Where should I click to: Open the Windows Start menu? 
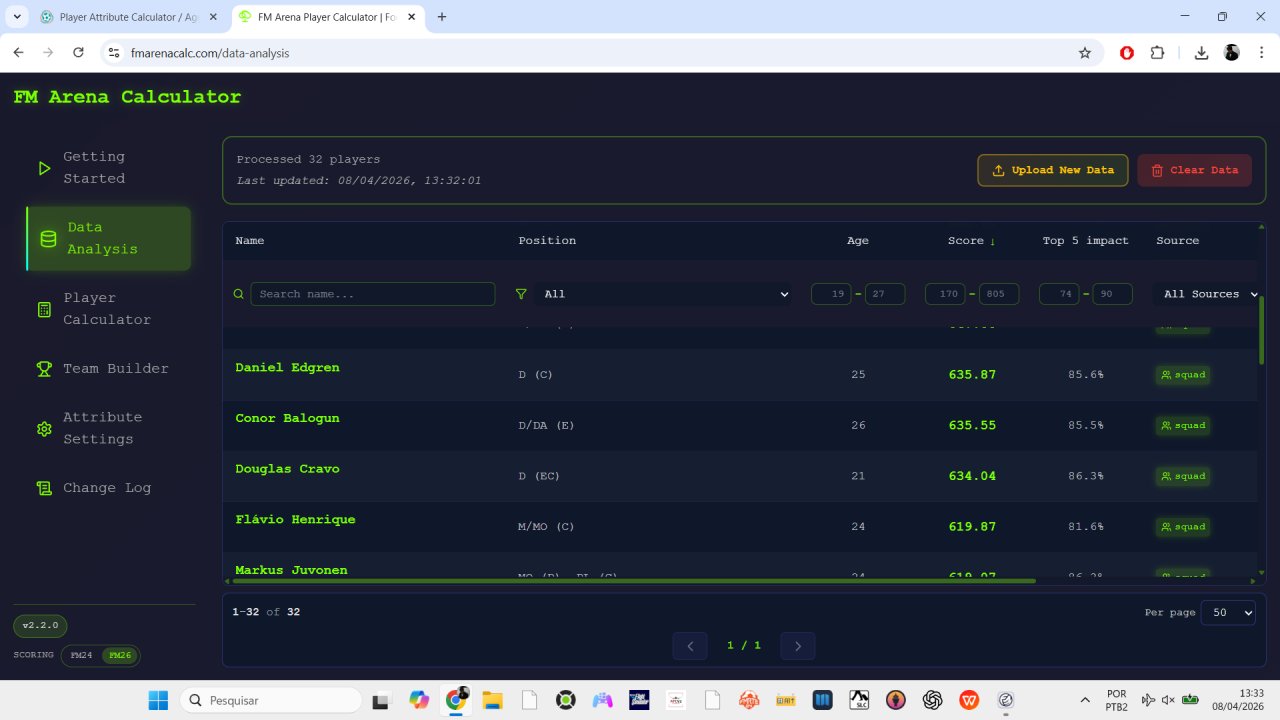158,700
